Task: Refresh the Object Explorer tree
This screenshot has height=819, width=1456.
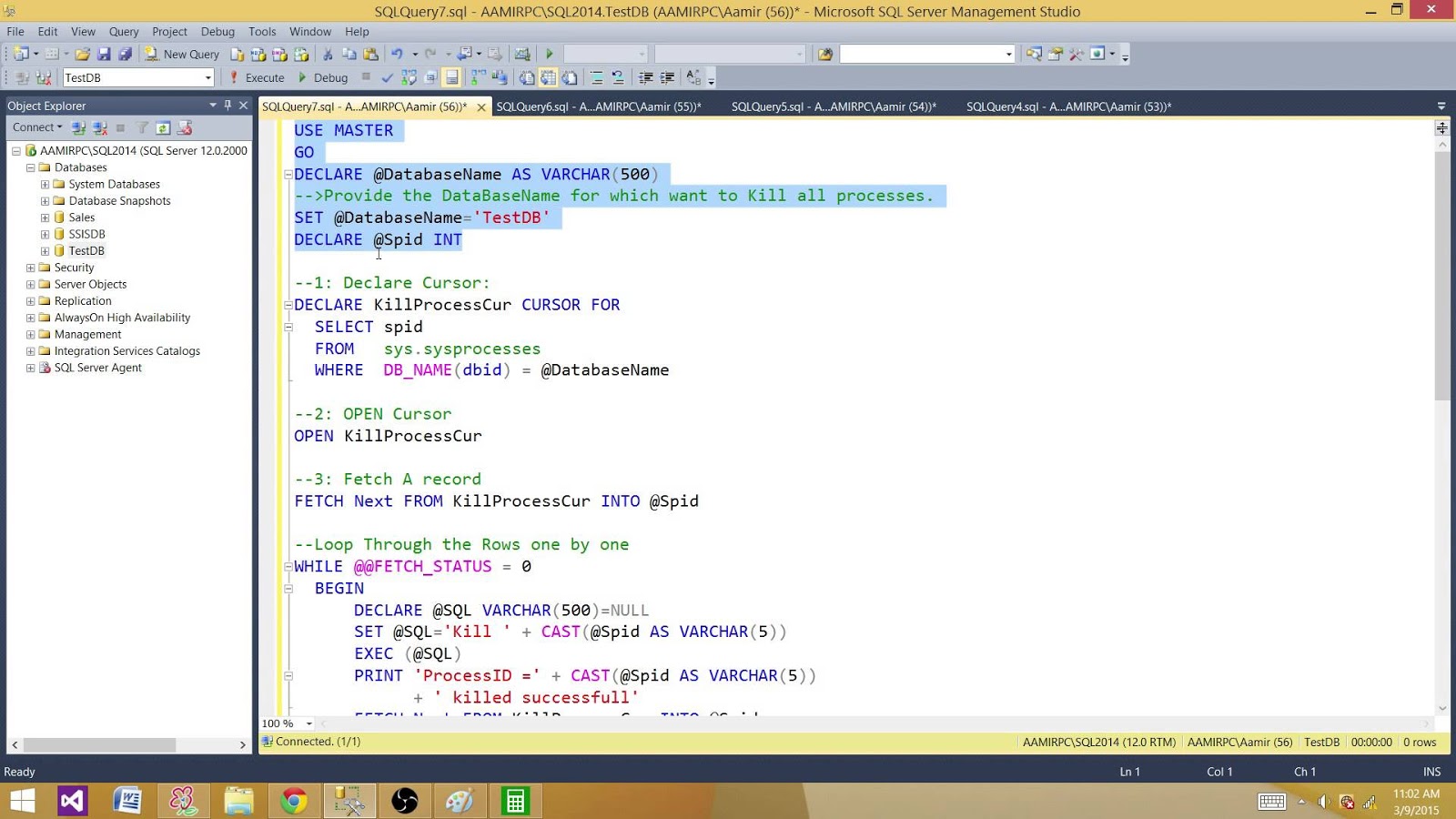Action: click(162, 127)
